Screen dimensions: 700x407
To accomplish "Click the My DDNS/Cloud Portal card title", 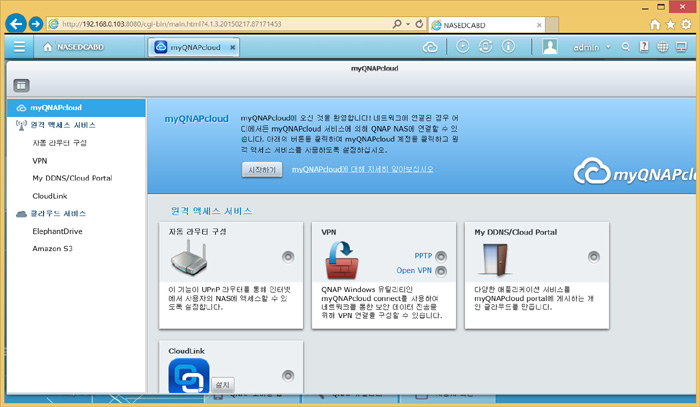I will point(516,232).
